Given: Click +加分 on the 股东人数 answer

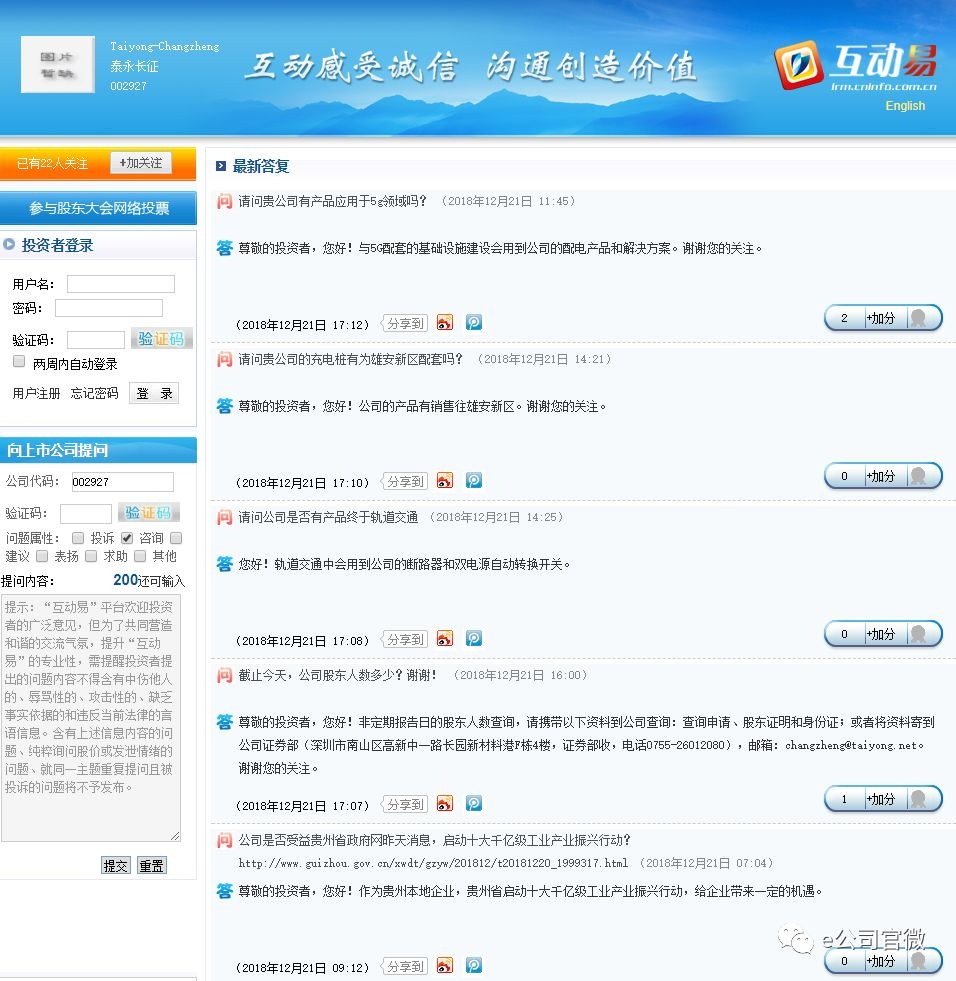Looking at the screenshot, I should [x=881, y=799].
